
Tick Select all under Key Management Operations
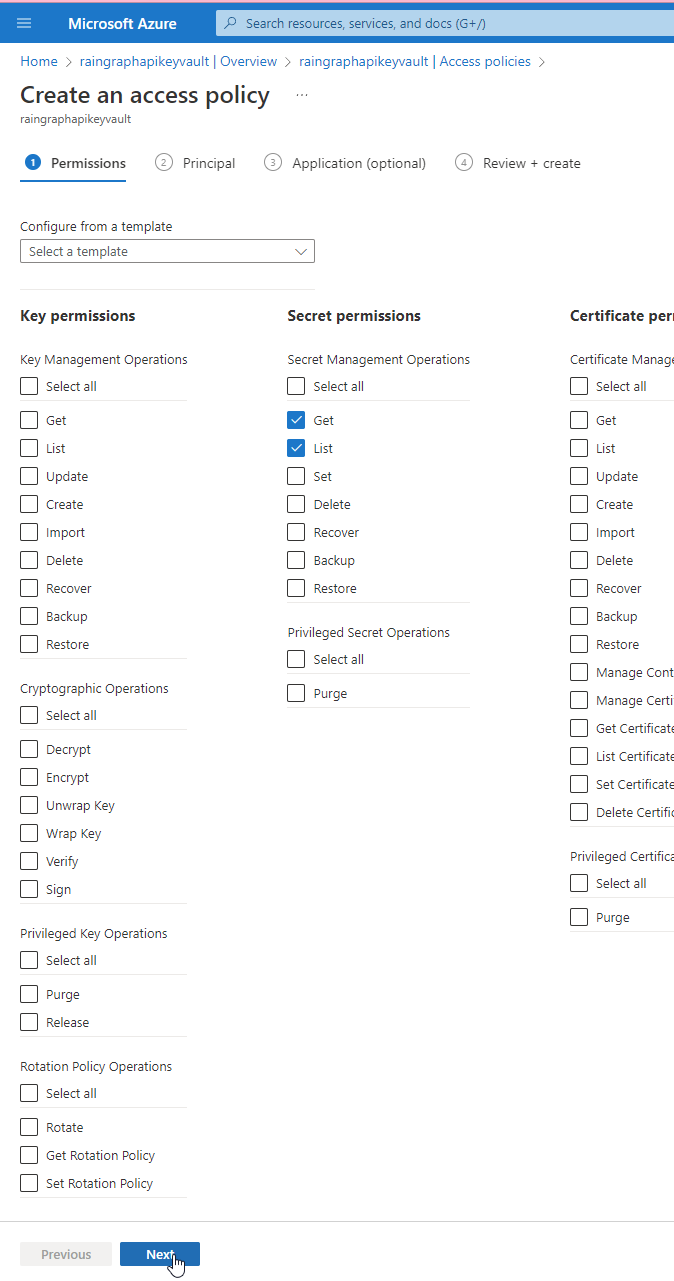pos(29,386)
